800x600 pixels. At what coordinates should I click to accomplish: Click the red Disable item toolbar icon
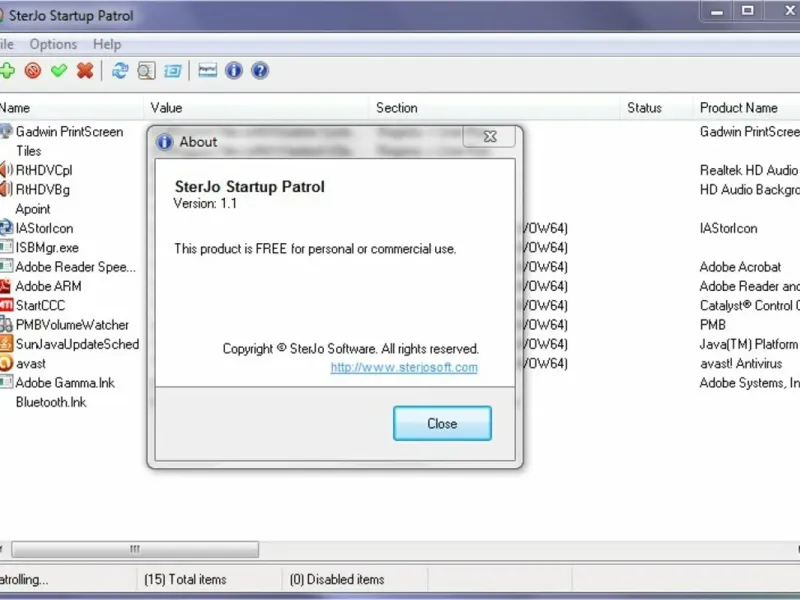33,70
